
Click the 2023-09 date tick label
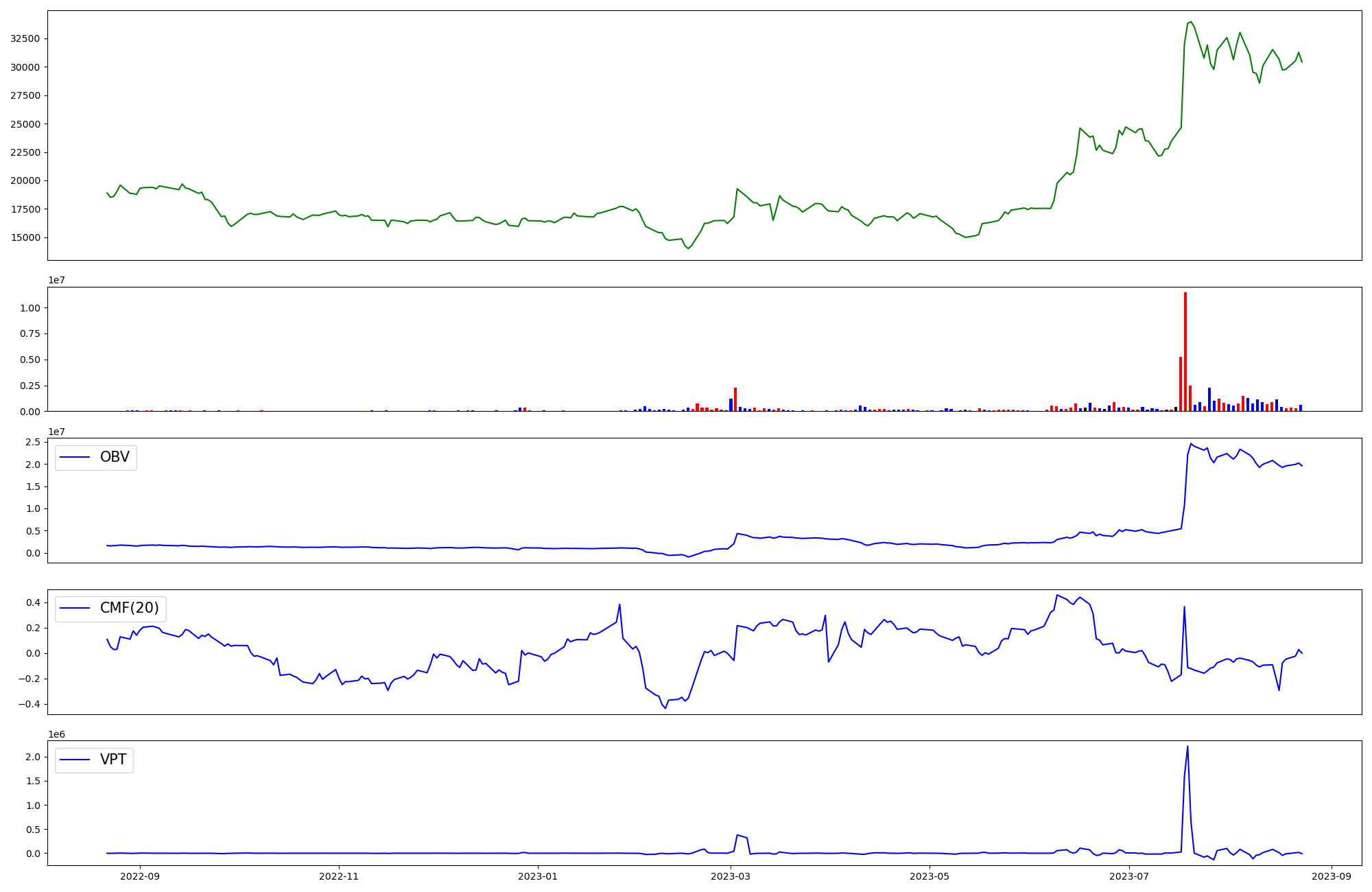[1332, 876]
